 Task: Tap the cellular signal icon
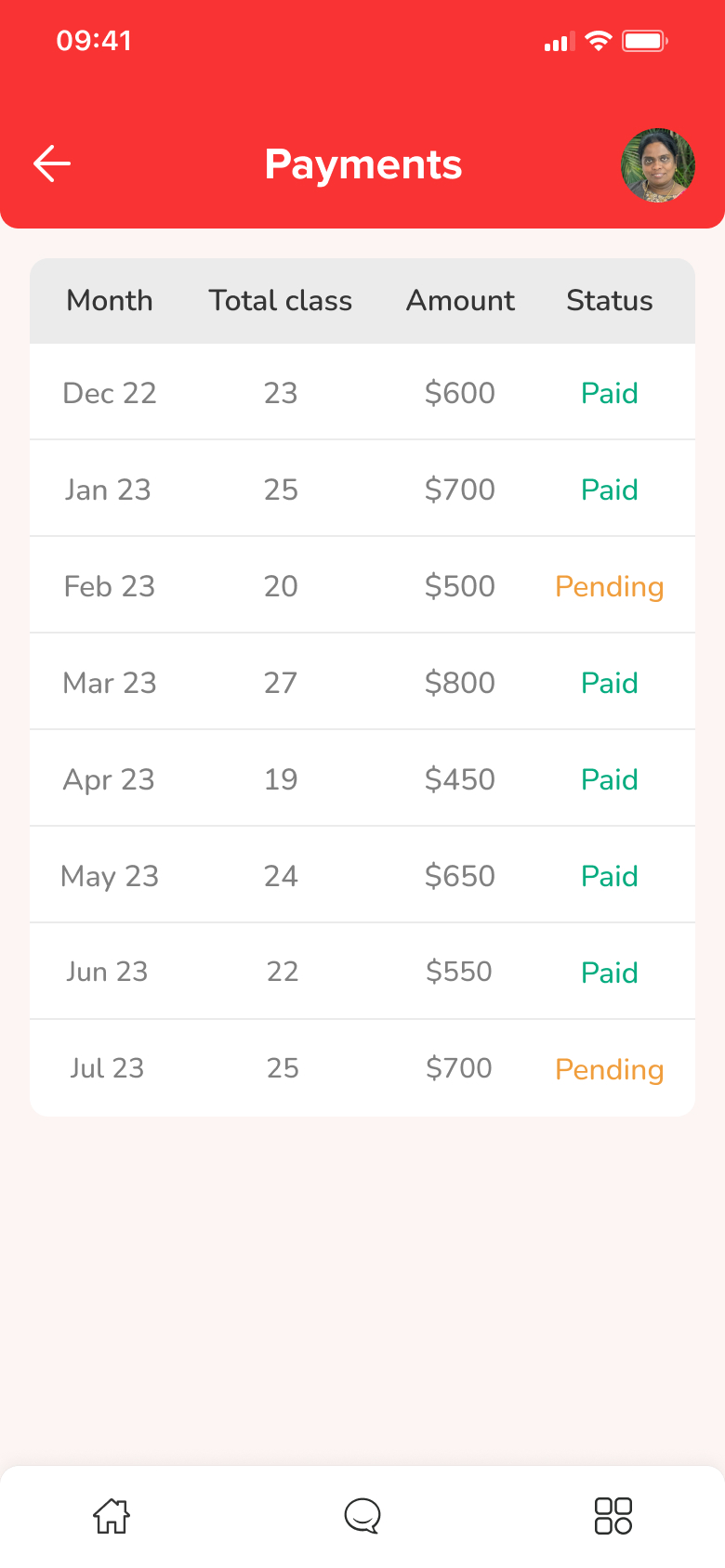[558, 43]
